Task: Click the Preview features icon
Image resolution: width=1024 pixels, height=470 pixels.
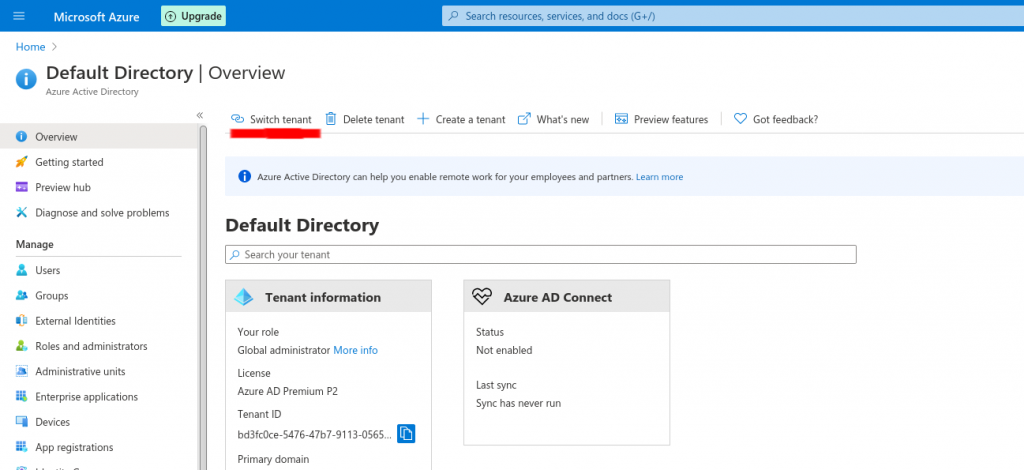Action: coord(621,119)
